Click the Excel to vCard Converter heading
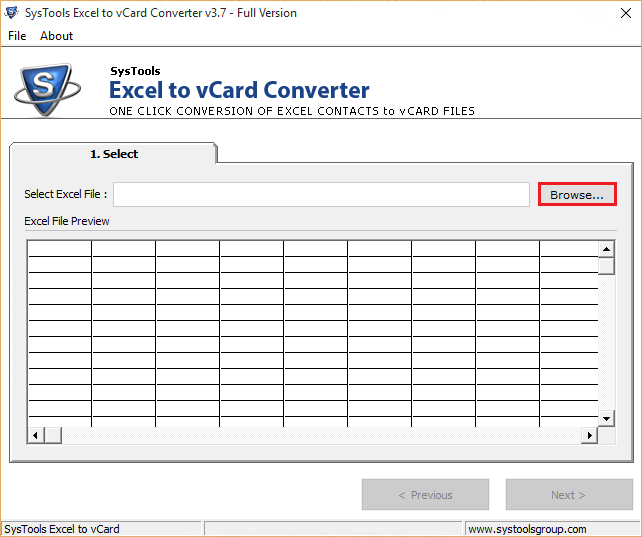642x537 pixels. pos(239,90)
